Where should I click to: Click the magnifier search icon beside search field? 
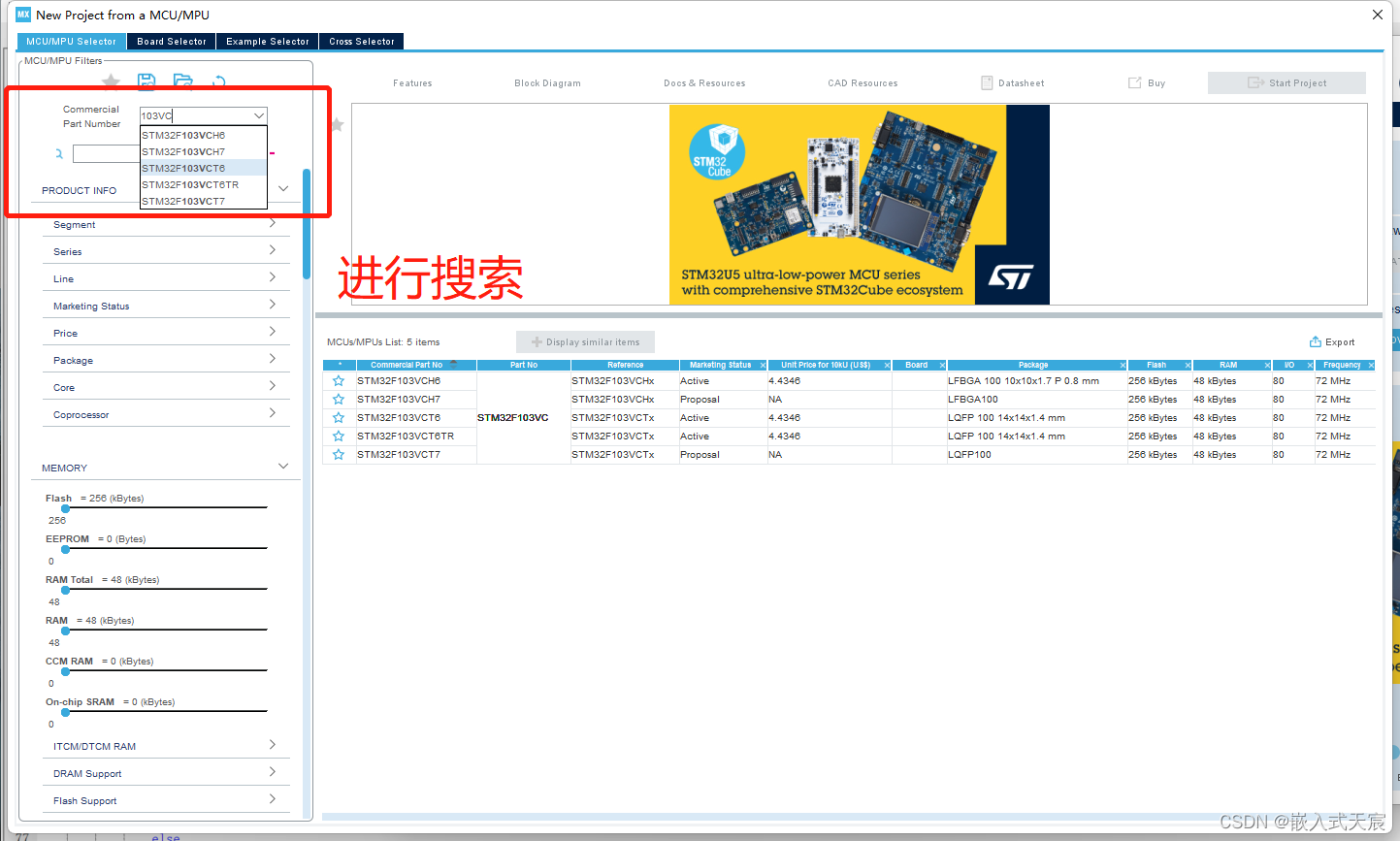(59, 153)
